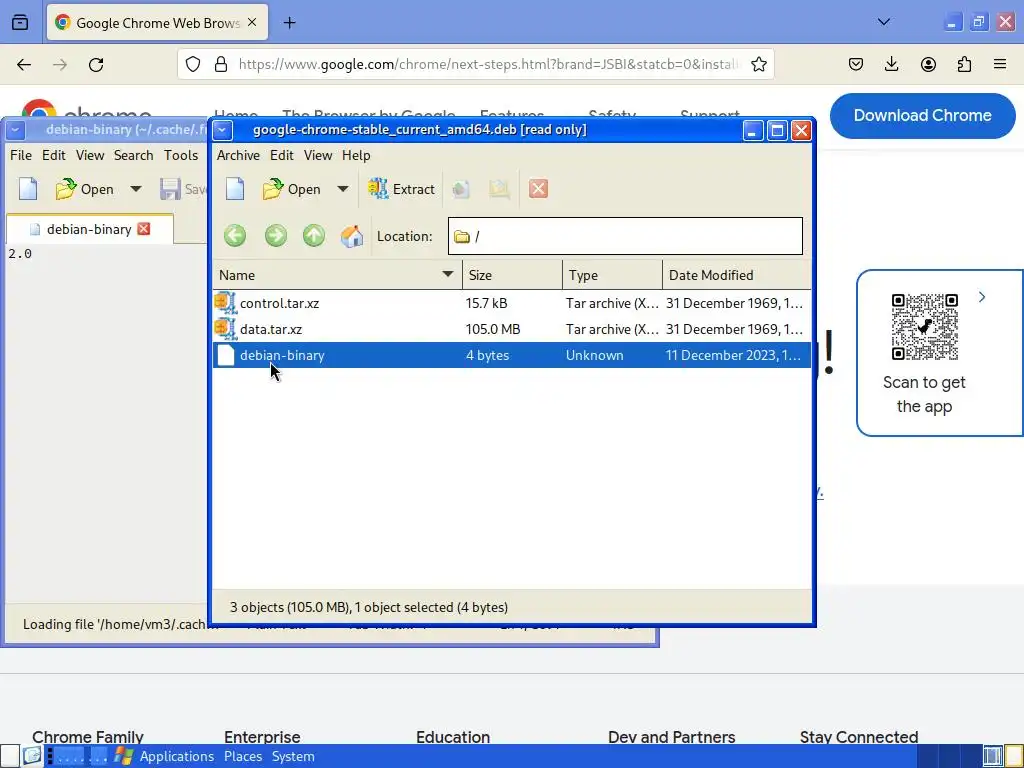
Task: Open the browser hamburger menu
Action: pyautogui.click(x=999, y=64)
